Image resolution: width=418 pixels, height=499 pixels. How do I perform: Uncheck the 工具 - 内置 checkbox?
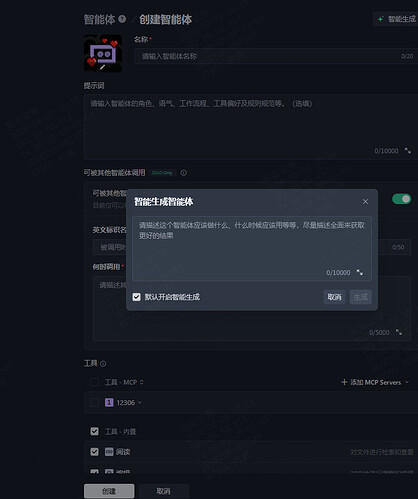pyautogui.click(x=95, y=431)
